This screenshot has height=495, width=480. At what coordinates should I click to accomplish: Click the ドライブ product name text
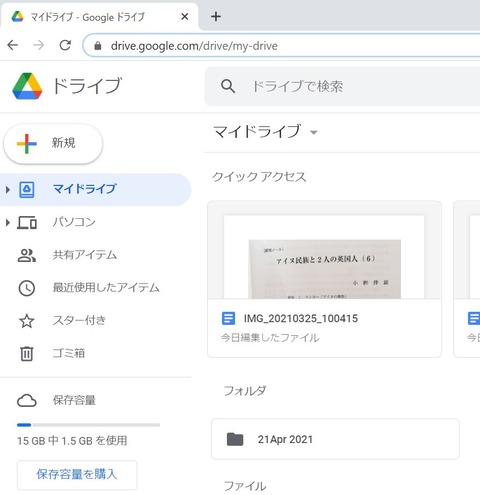[x=87, y=86]
